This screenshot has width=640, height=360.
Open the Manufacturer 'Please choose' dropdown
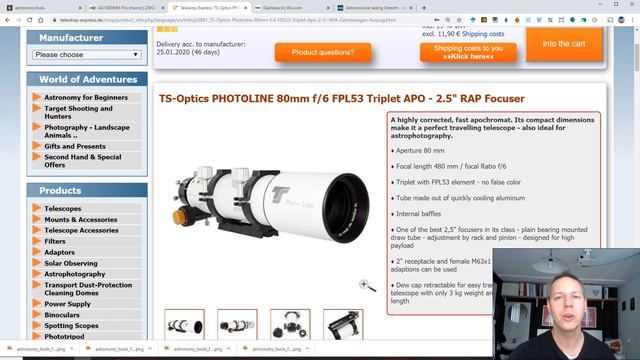pos(87,55)
